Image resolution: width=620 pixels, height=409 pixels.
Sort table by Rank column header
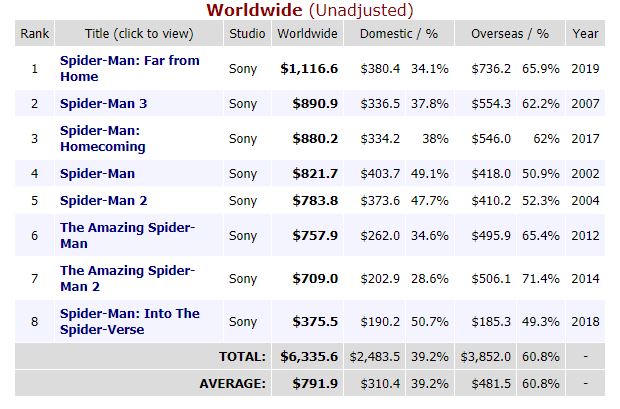pos(34,34)
